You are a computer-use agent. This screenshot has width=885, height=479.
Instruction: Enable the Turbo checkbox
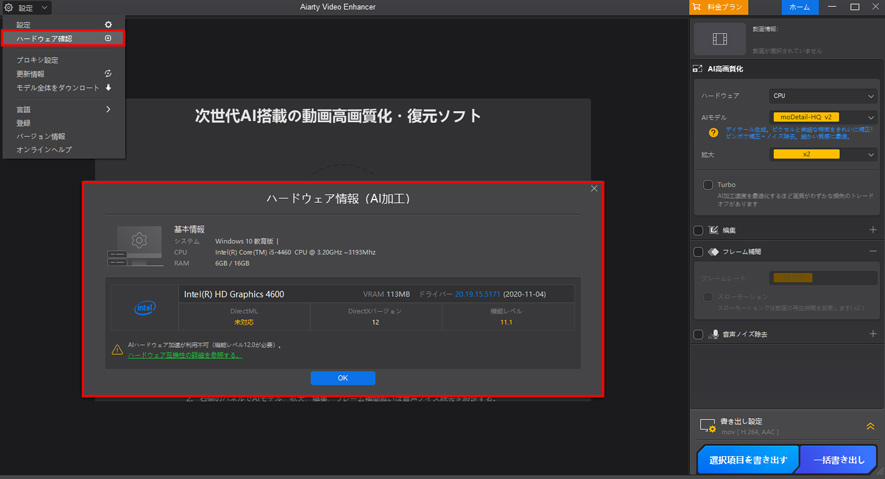point(708,185)
